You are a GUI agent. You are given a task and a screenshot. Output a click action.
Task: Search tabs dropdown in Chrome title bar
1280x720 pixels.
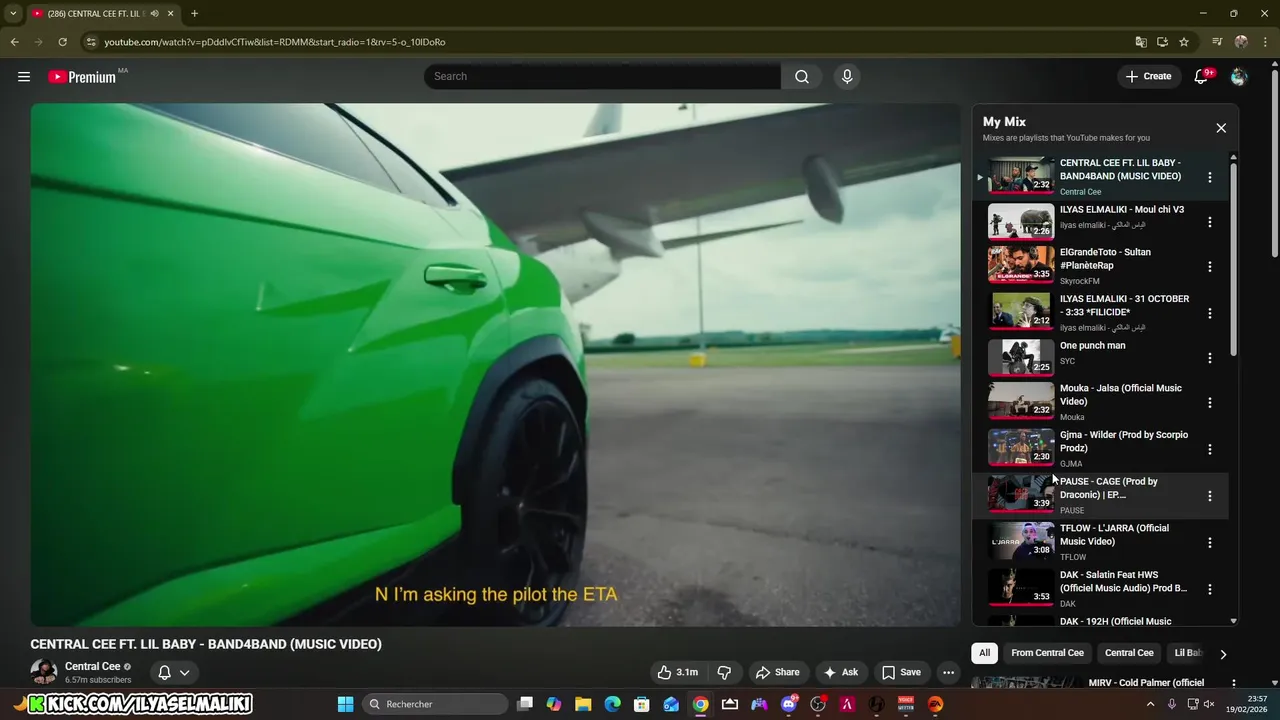(13, 13)
